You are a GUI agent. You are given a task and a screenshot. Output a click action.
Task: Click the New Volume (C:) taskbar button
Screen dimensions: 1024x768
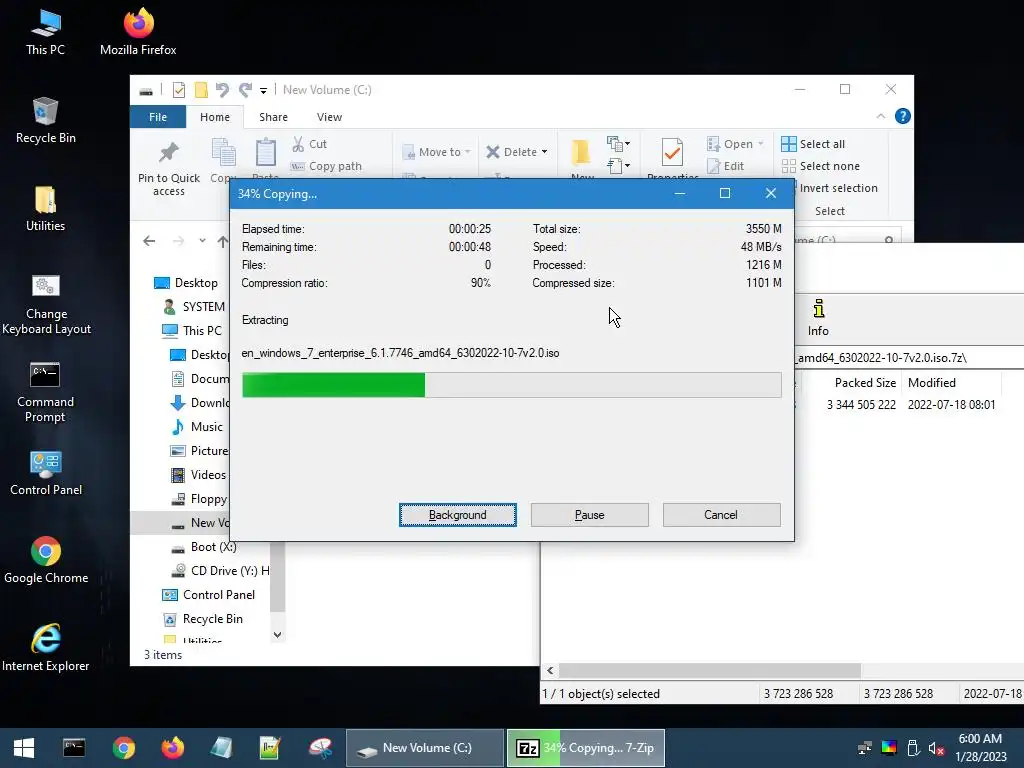point(424,748)
